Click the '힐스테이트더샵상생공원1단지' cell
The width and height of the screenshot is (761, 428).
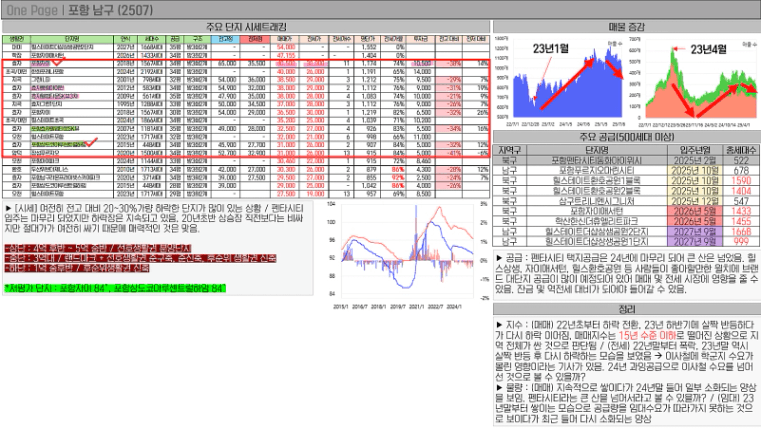coord(596,241)
